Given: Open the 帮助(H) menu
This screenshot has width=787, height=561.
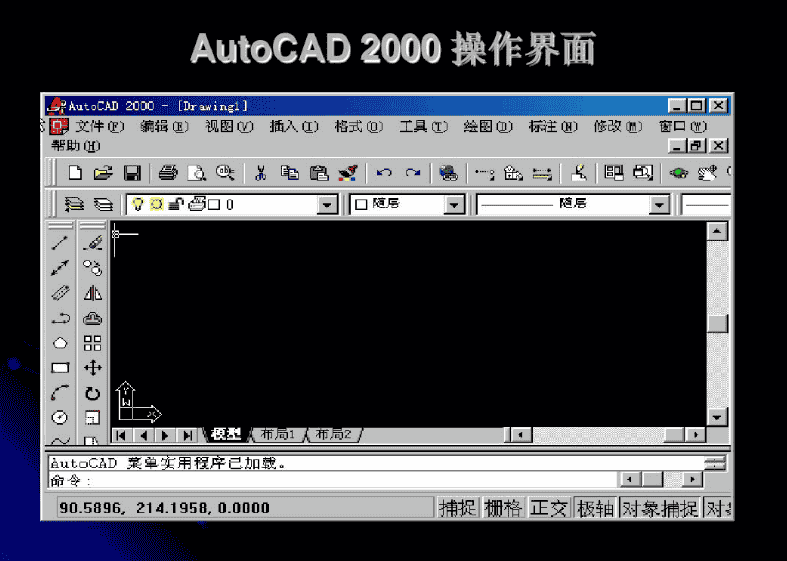Looking at the screenshot, I should click(x=75, y=146).
